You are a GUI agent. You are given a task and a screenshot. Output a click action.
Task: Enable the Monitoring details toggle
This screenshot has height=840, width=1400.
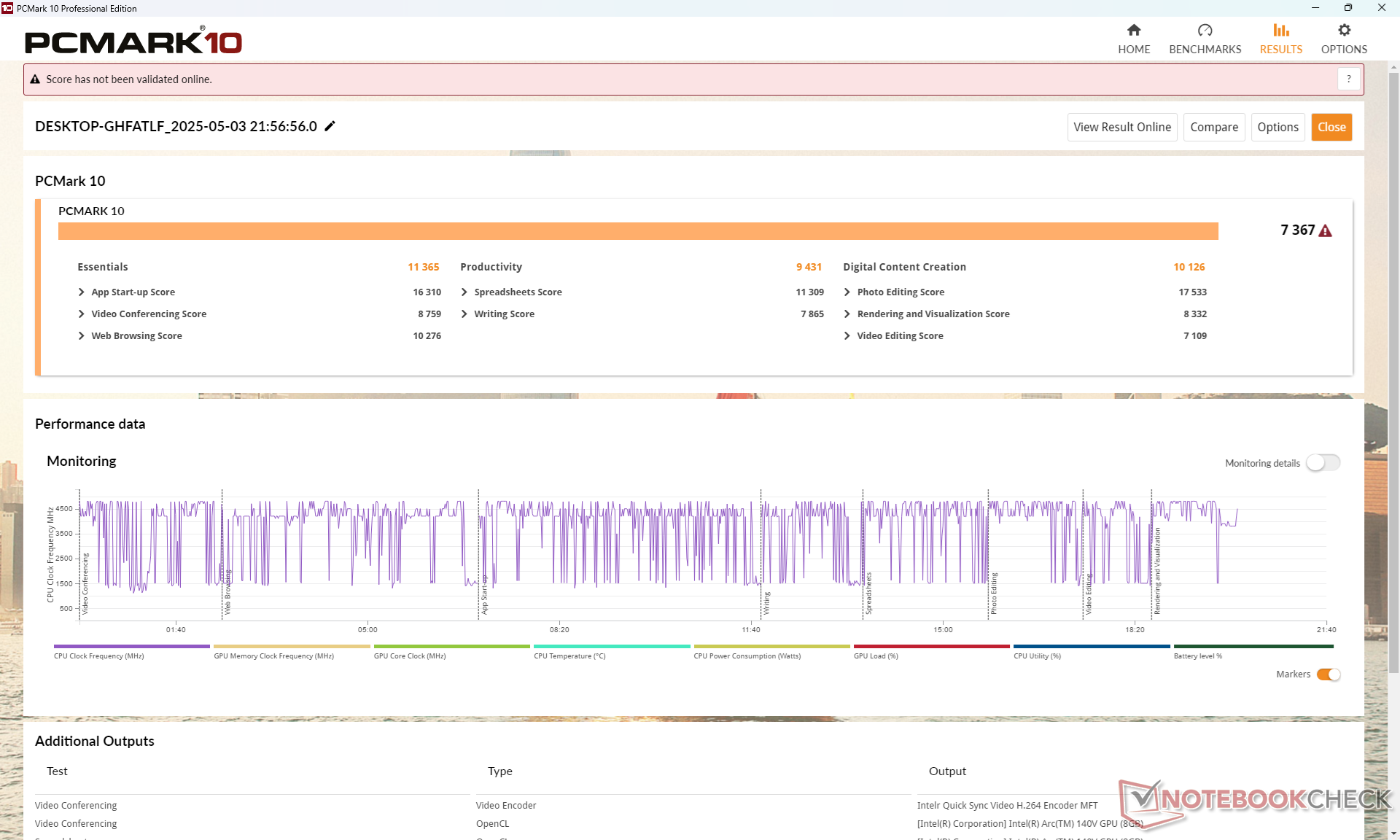[1323, 463]
